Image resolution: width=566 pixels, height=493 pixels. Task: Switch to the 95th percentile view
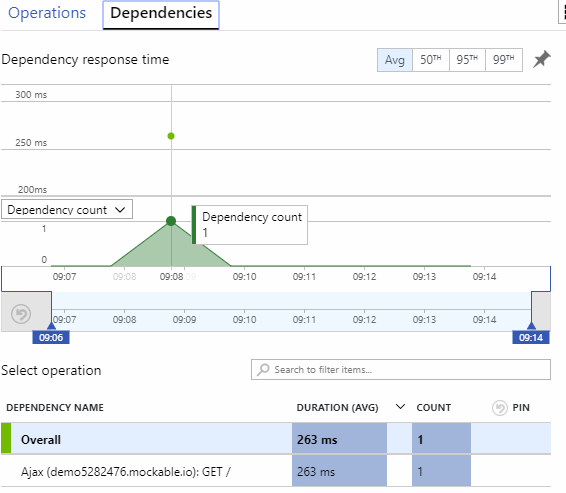[467, 60]
